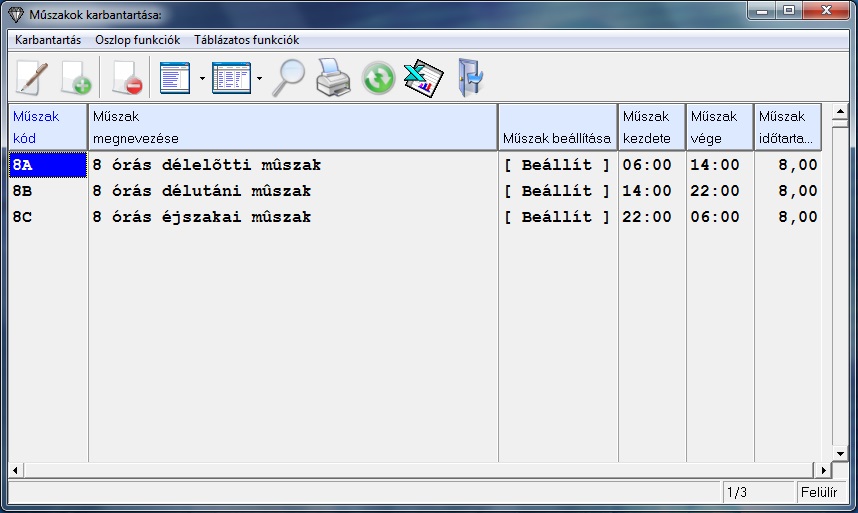Open the form view window icon
The height and width of the screenshot is (513, 858).
175,77
